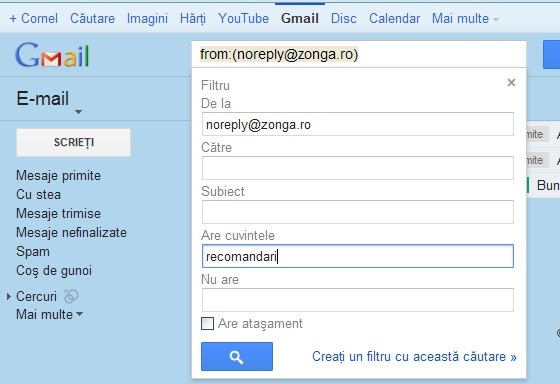Open the 'Mesaje nefinalizate' folder
This screenshot has height=384, width=560.
click(71, 232)
